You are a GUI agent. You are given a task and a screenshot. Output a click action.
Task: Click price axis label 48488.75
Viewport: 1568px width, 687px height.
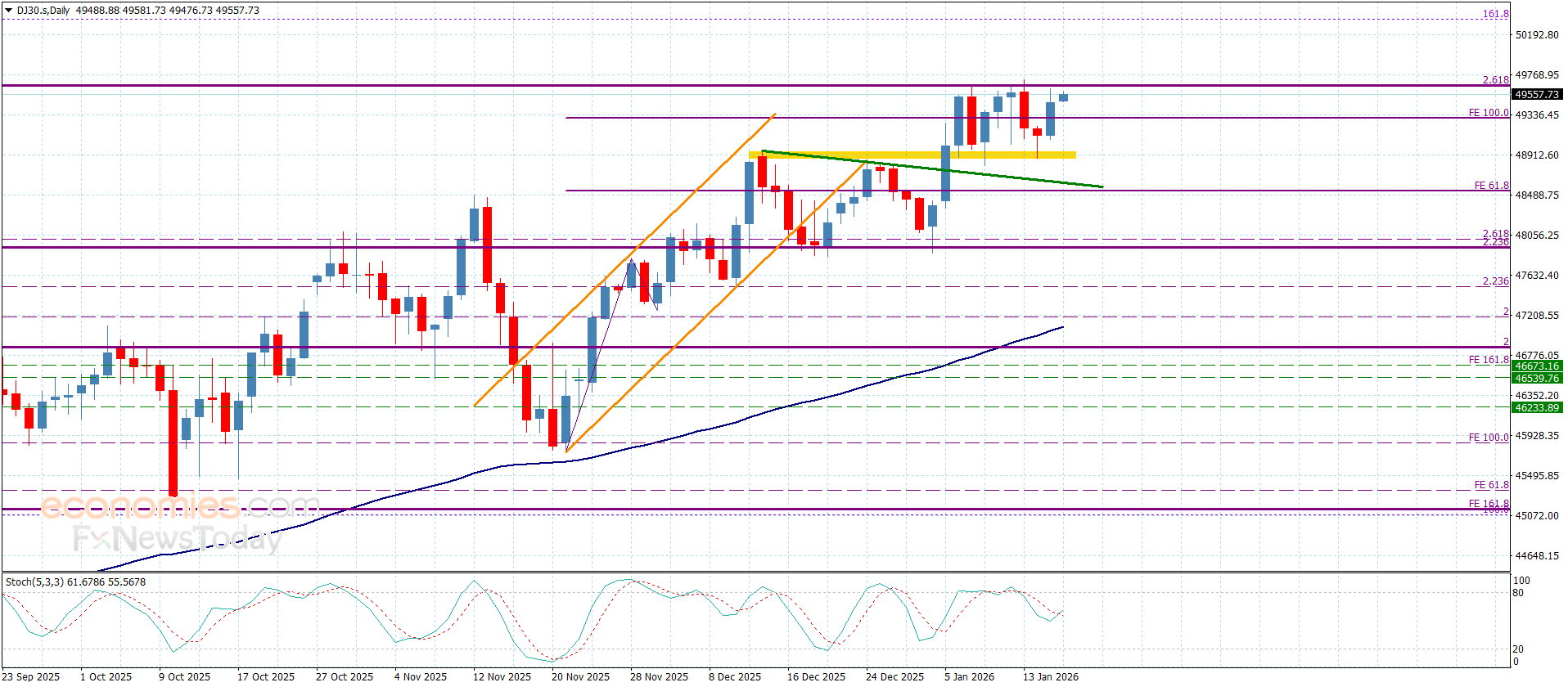(x=1537, y=195)
